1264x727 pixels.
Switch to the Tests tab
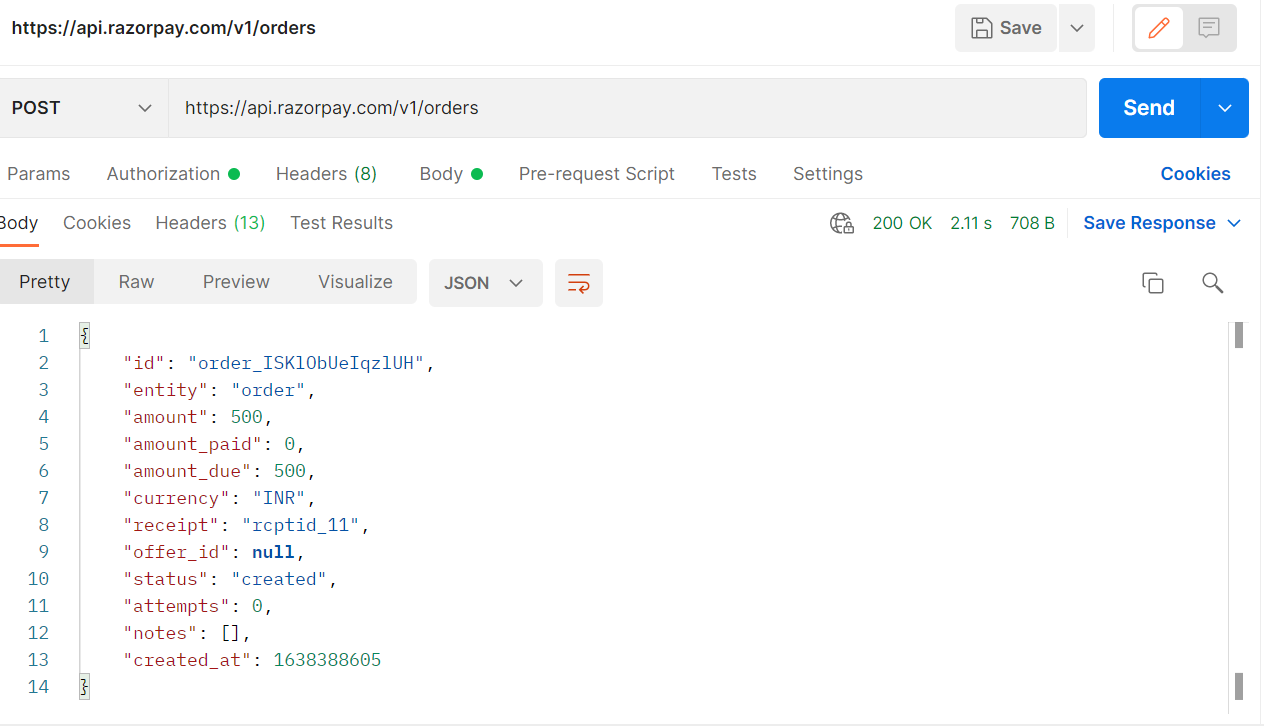click(x=734, y=173)
